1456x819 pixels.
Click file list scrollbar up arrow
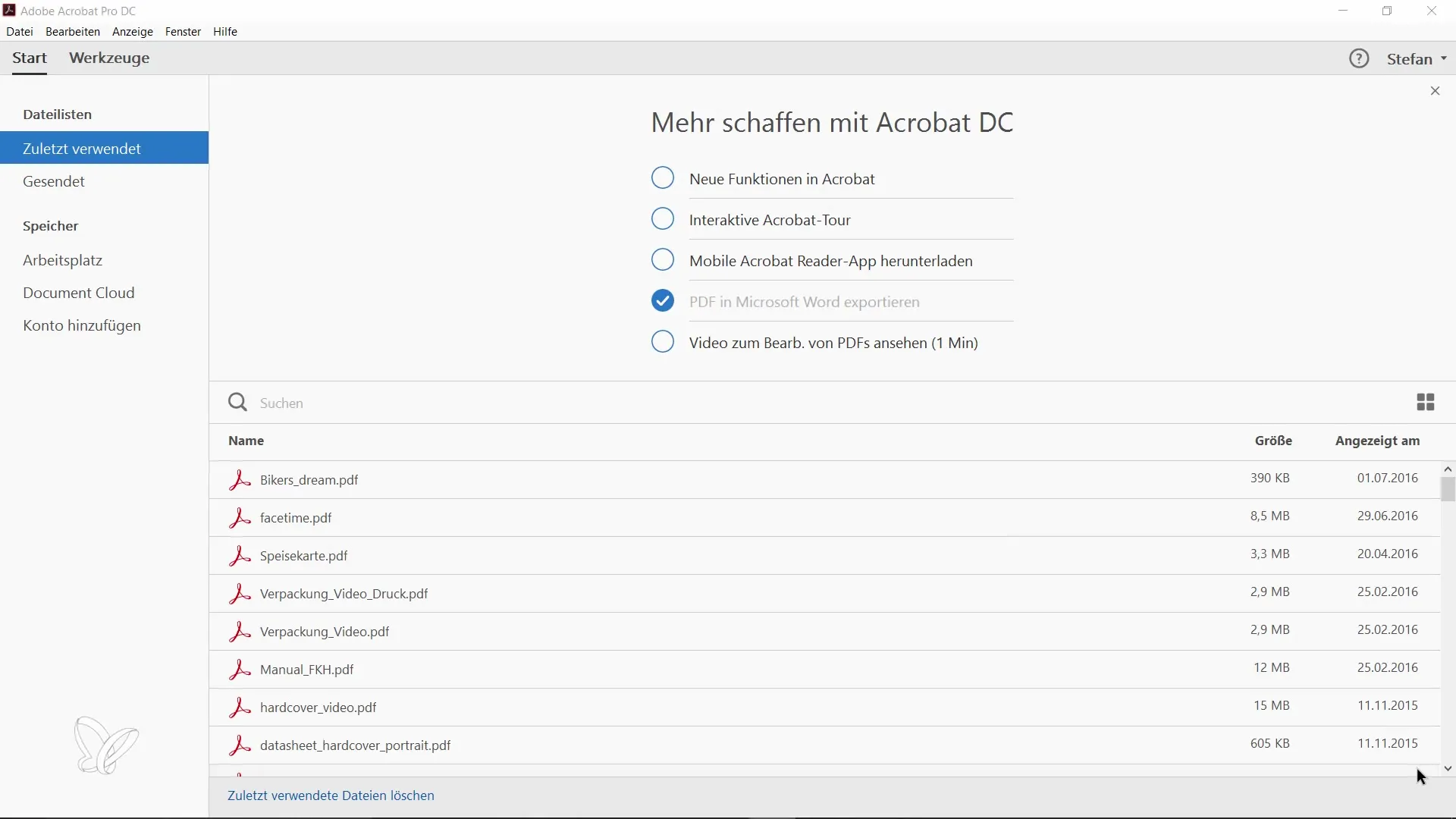click(1448, 469)
